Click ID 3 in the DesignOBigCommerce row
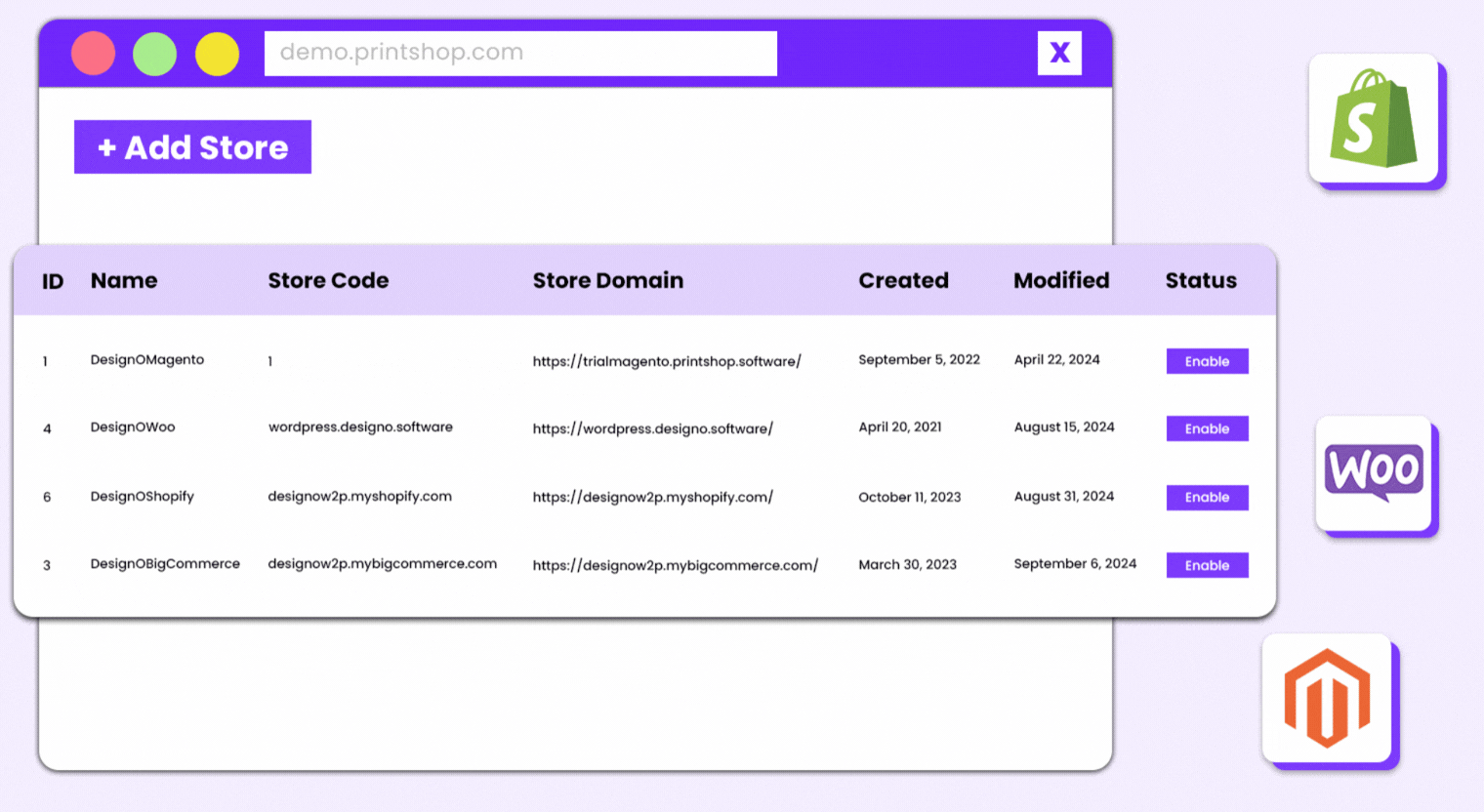The height and width of the screenshot is (812, 1484). pos(47,566)
